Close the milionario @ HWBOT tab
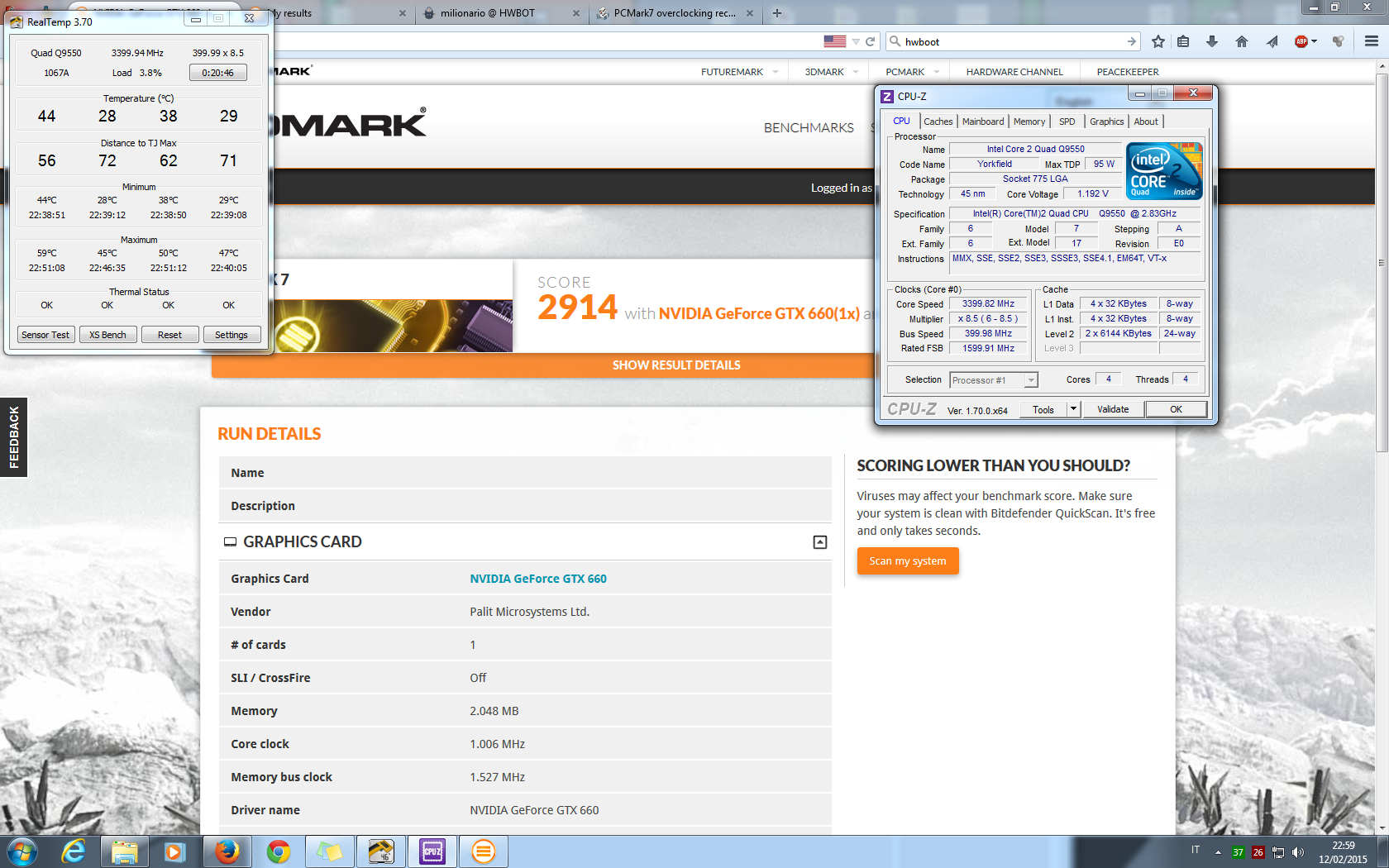This screenshot has height=868, width=1389. [576, 13]
